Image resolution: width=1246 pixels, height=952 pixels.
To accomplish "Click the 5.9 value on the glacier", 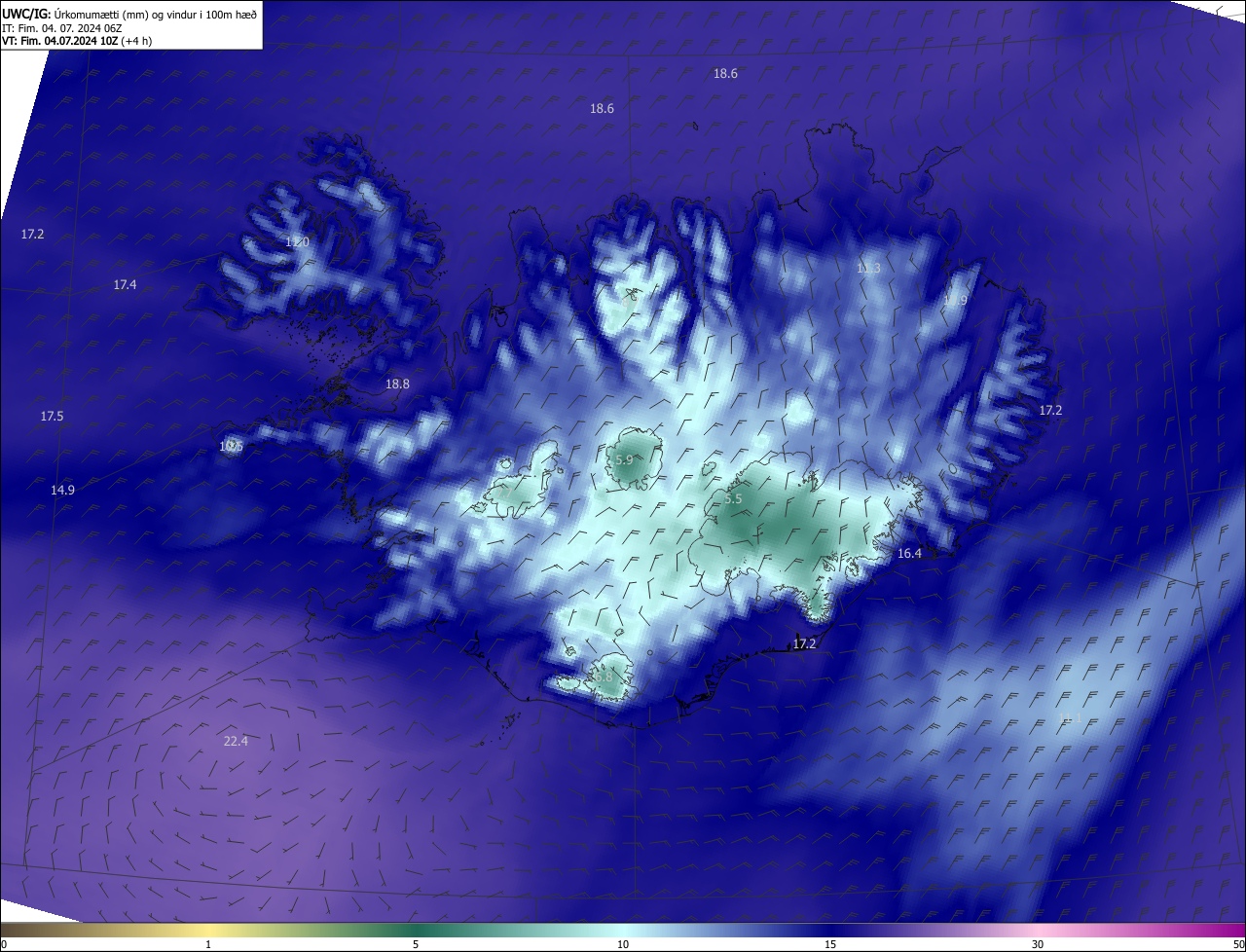I will tap(624, 459).
